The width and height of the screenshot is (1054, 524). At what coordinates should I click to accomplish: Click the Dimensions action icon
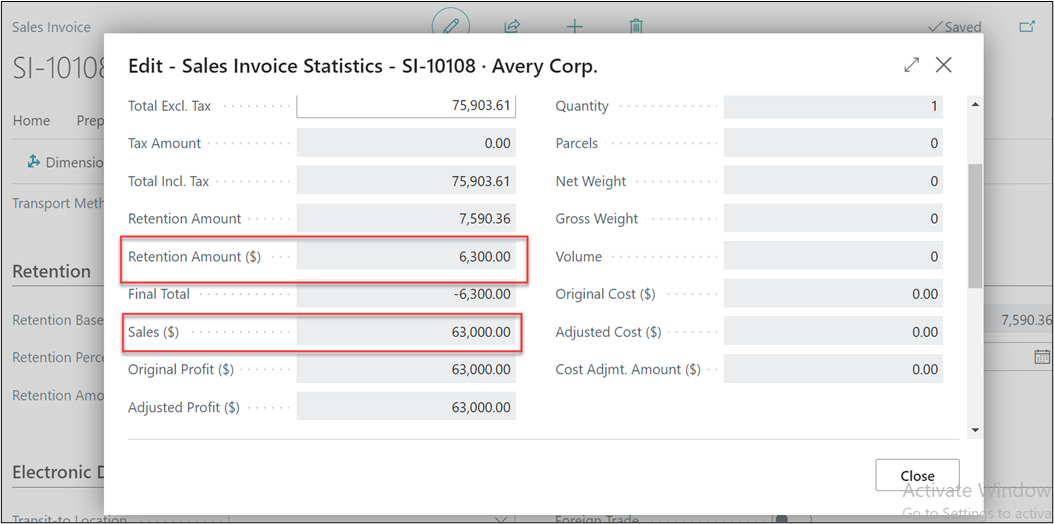[x=34, y=162]
